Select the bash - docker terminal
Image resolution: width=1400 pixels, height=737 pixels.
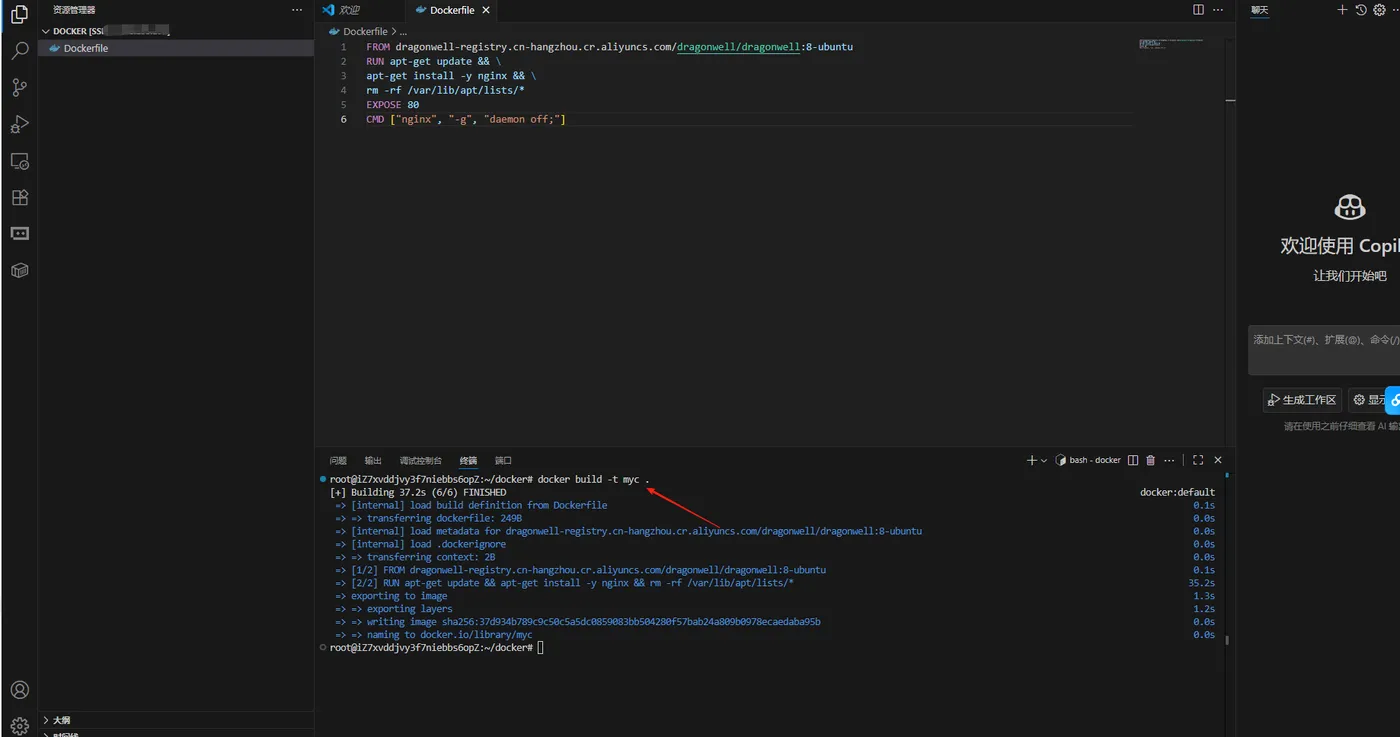1088,460
